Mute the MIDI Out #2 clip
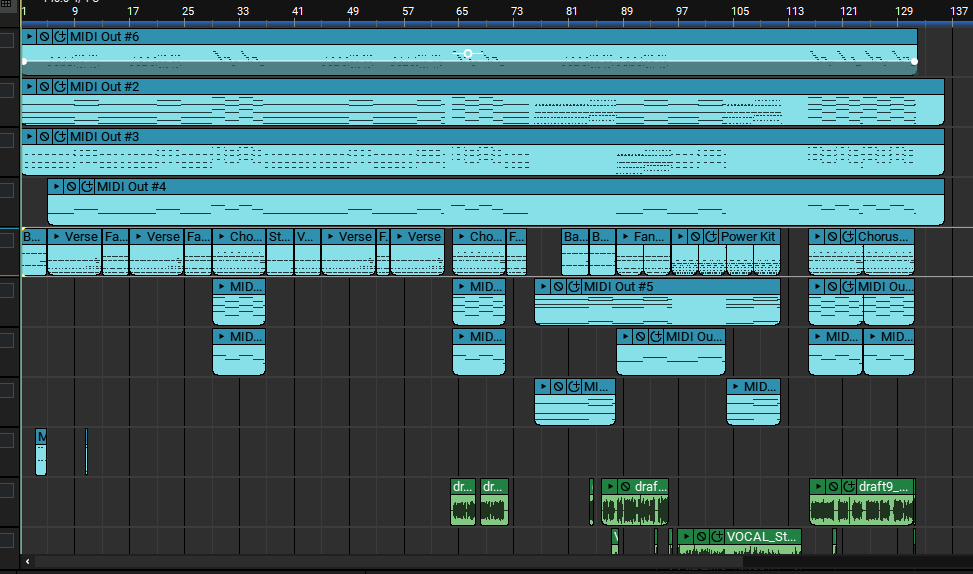The height and width of the screenshot is (574, 973). (44, 86)
